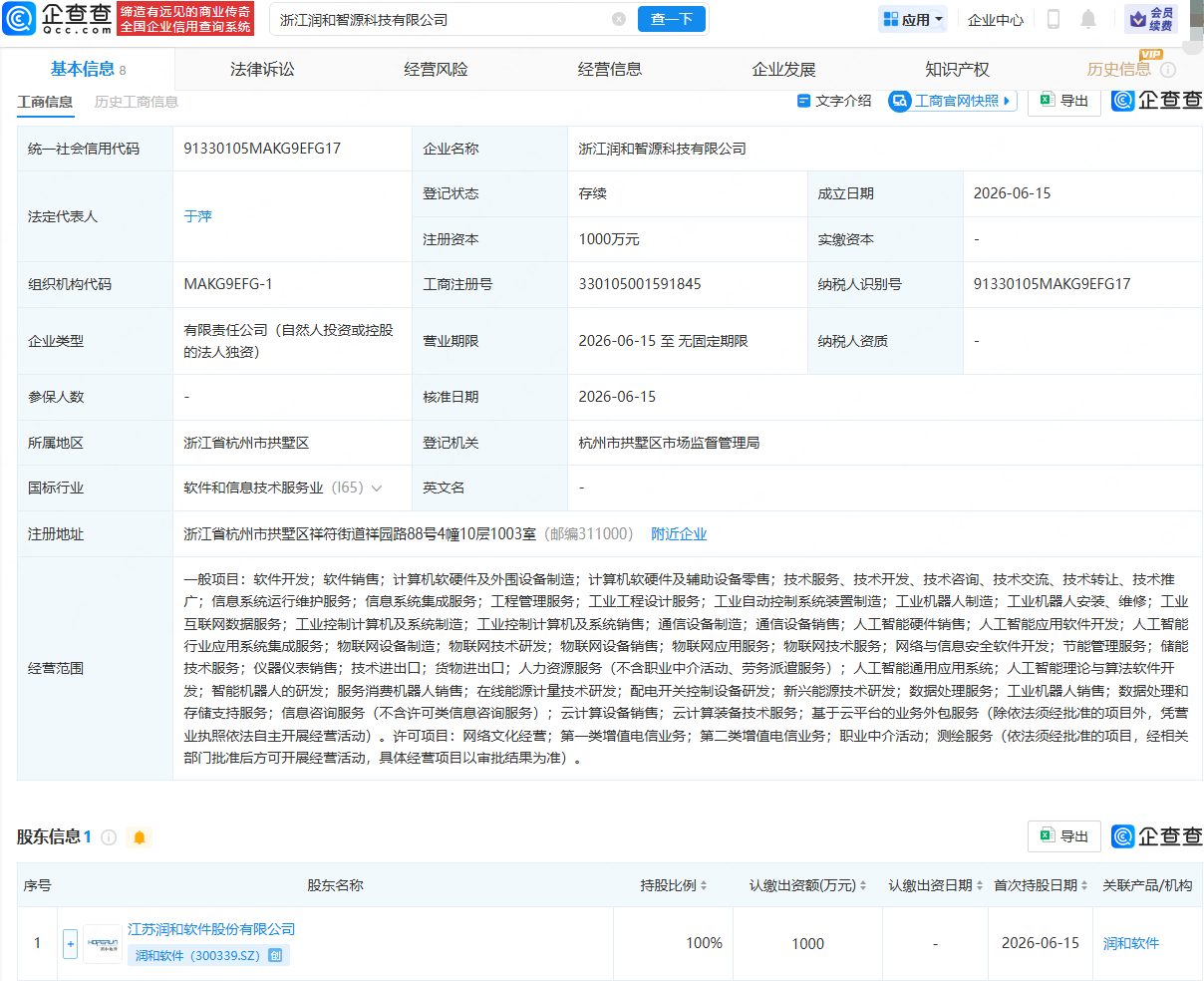Open the info circle icon beside 历史信息
Image resolution: width=1204 pixels, height=981 pixels.
pos(1168,70)
